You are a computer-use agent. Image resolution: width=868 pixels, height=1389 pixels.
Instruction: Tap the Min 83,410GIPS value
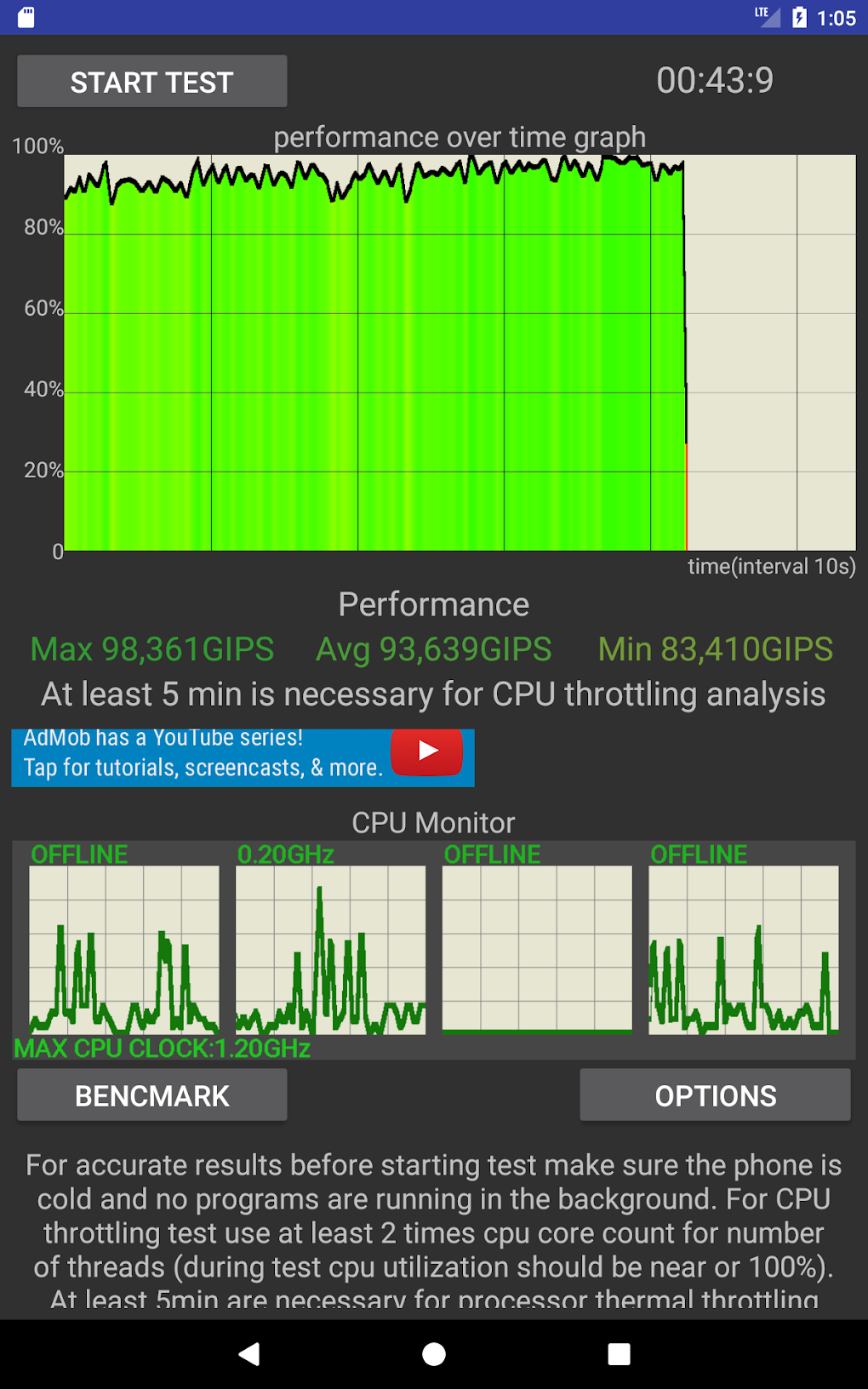[715, 649]
